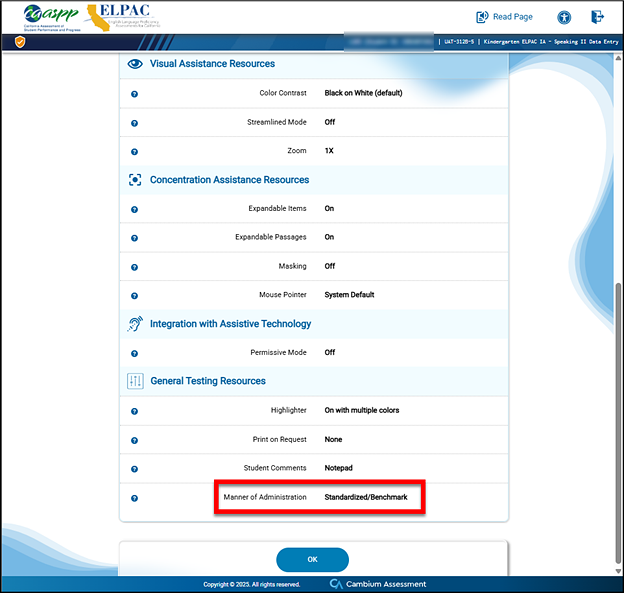Click the Permissive Mode 'Off' value
The image size is (624, 593).
click(330, 352)
